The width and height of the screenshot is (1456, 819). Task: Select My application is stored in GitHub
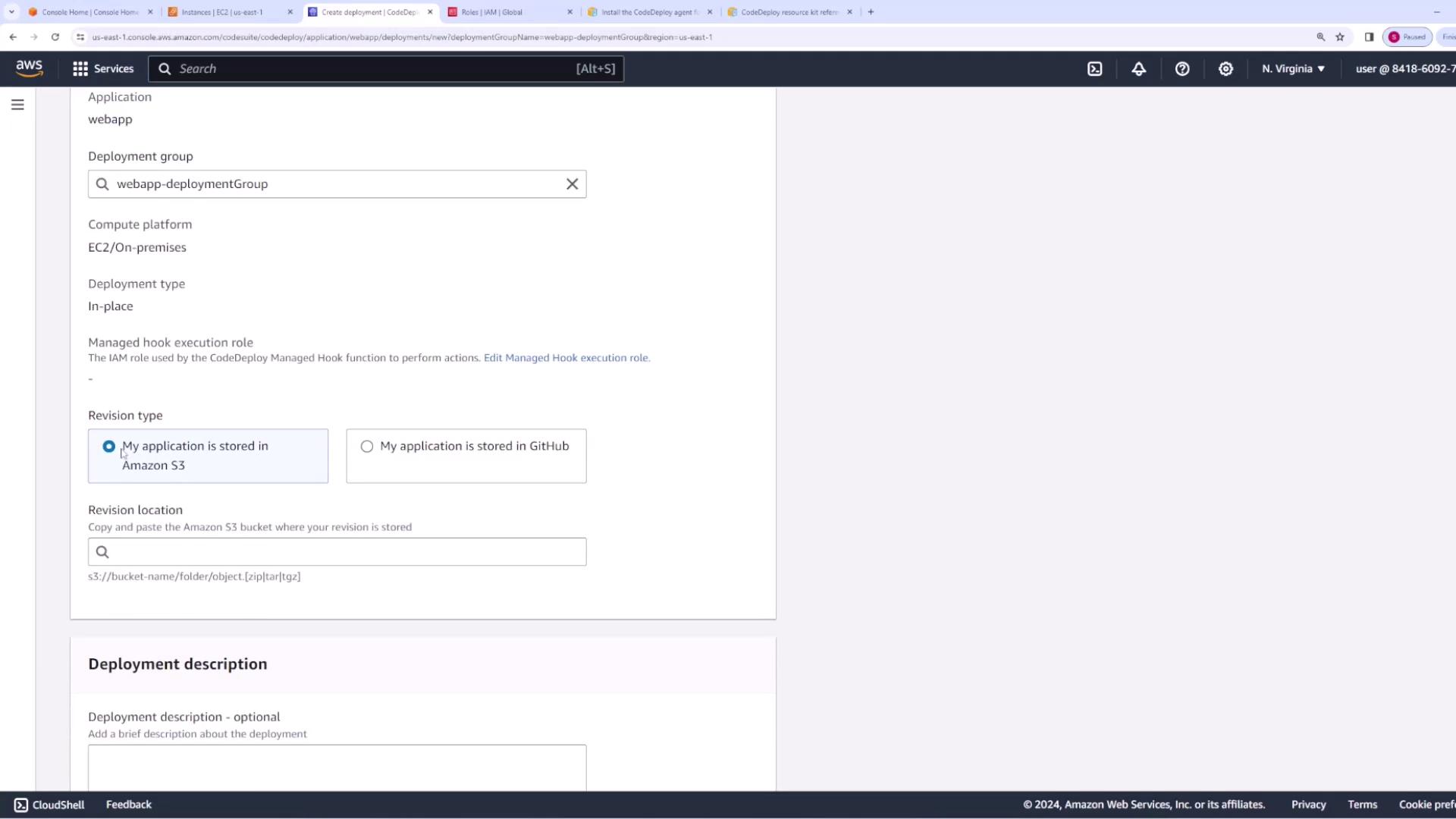pyautogui.click(x=367, y=447)
